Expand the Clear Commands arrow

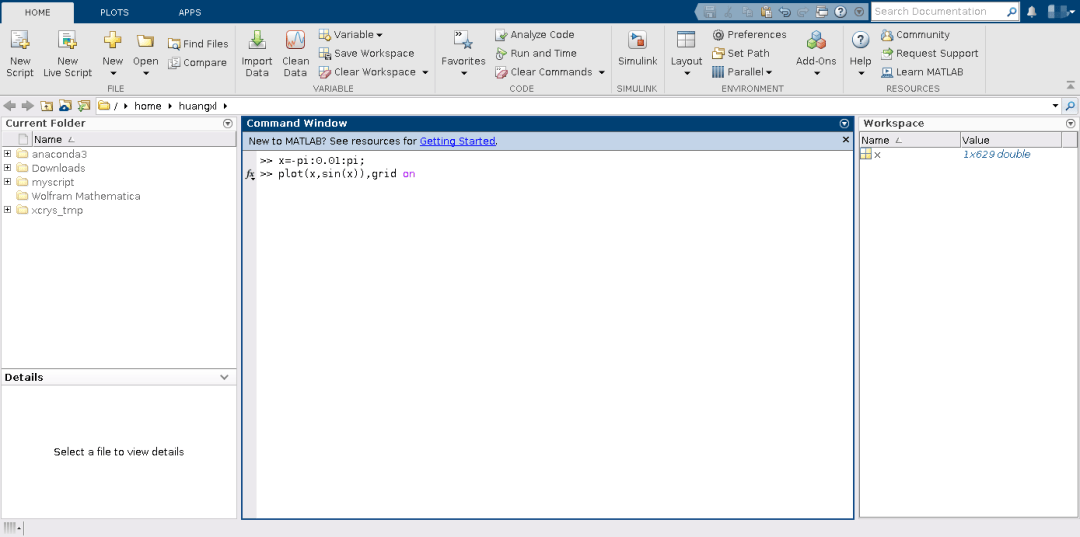click(x=601, y=72)
